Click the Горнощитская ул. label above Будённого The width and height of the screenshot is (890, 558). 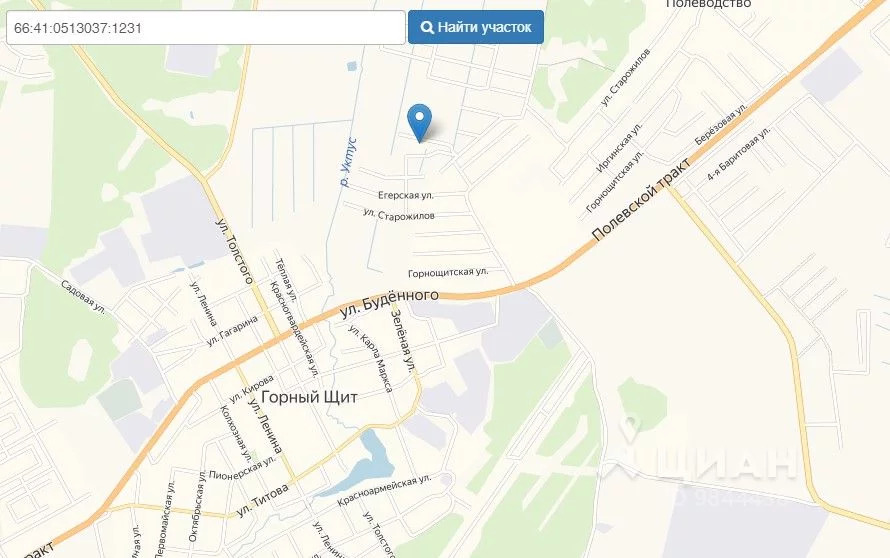(448, 272)
